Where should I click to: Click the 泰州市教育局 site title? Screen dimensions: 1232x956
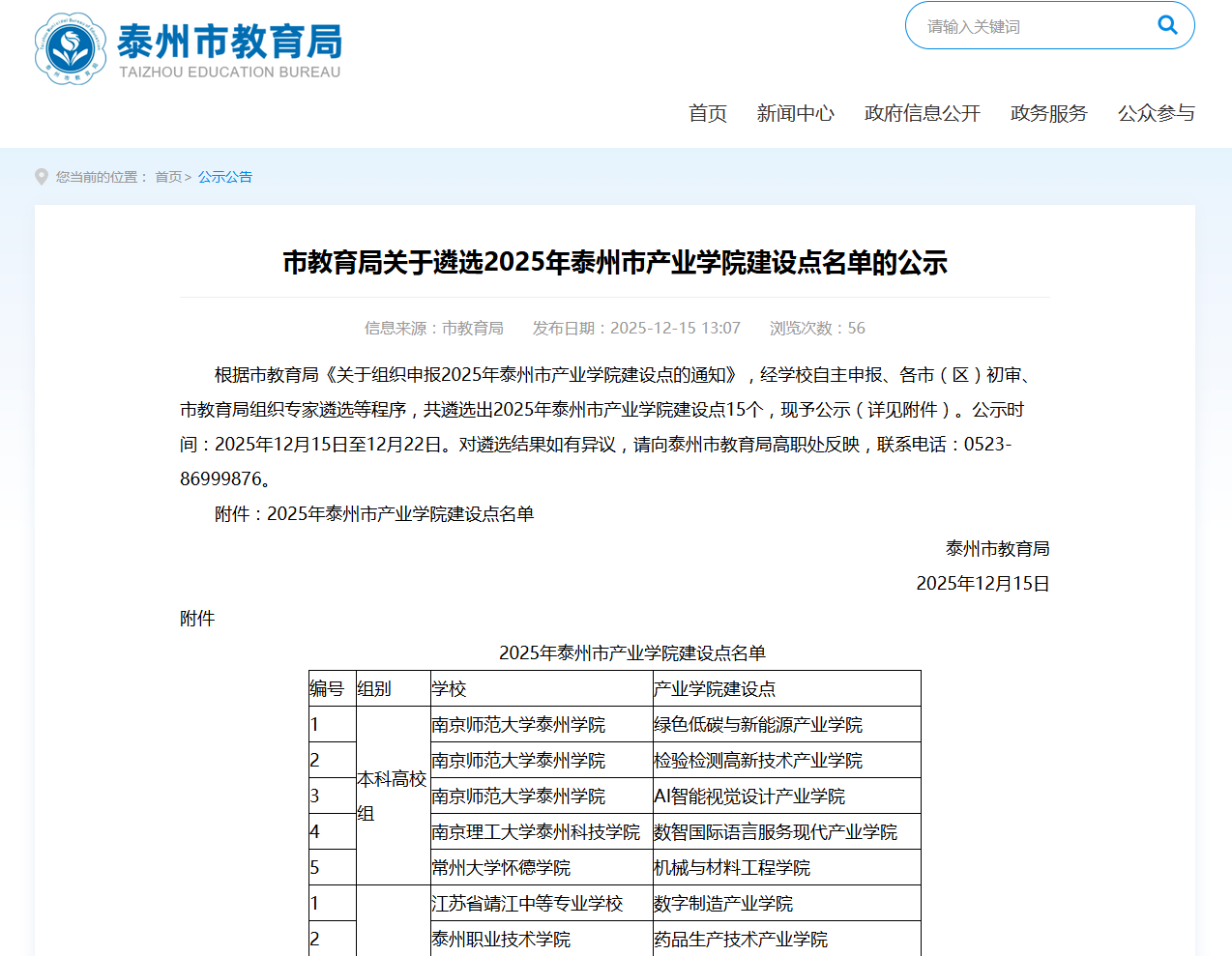229,42
